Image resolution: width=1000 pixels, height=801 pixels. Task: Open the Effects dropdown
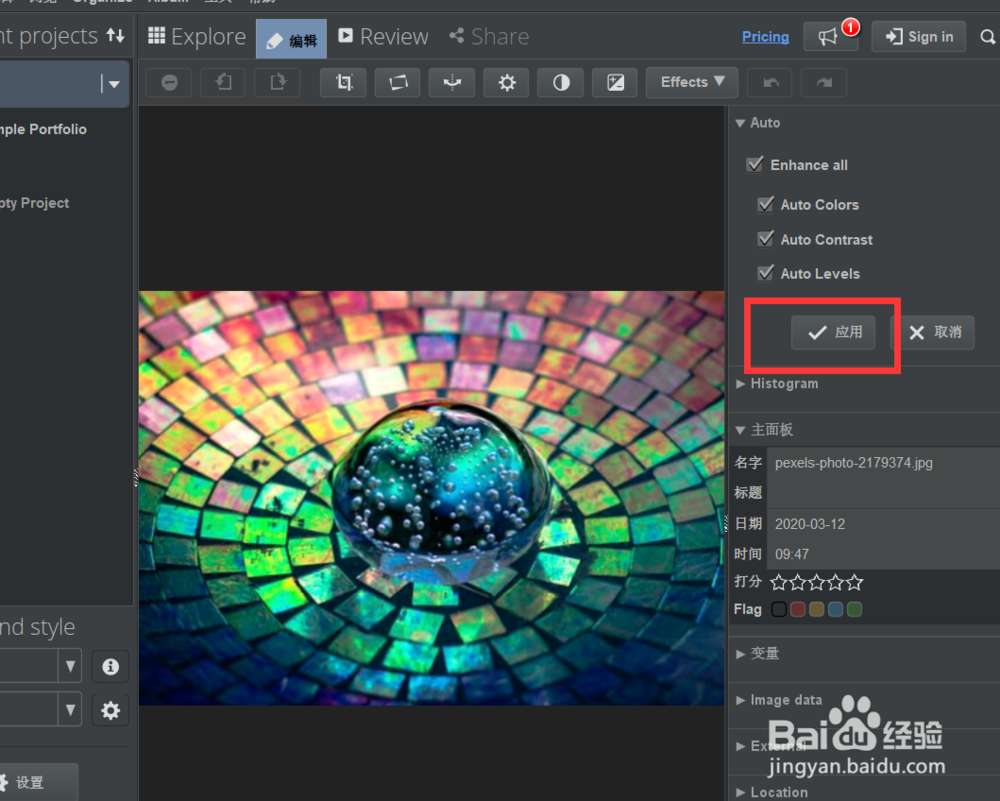[x=692, y=82]
